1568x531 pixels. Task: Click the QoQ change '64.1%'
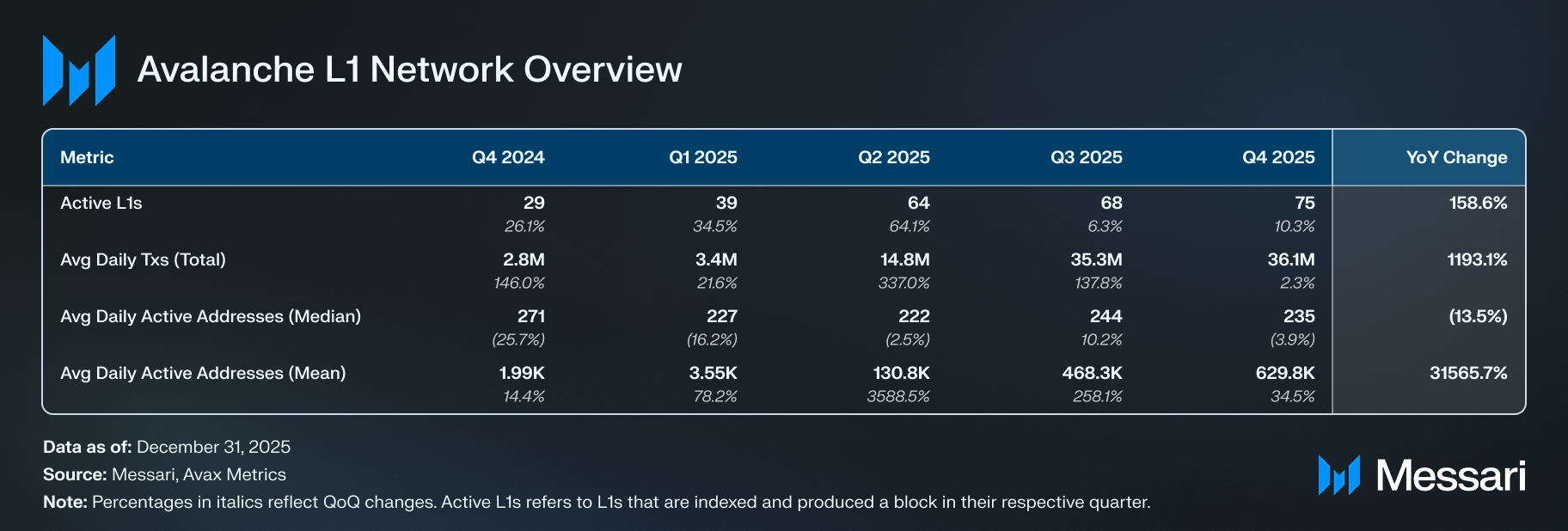(910, 226)
